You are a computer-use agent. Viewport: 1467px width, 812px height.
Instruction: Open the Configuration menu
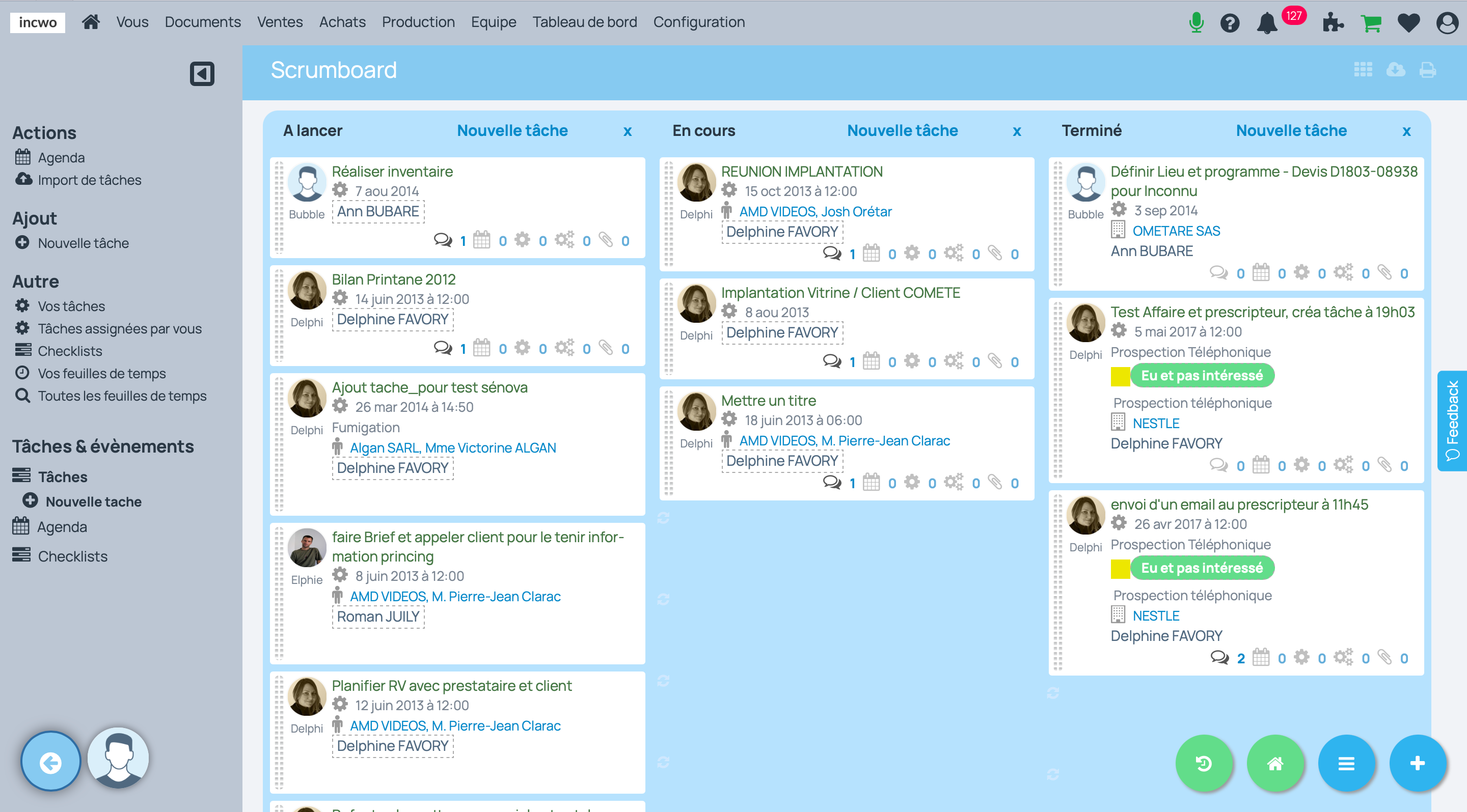[699, 21]
